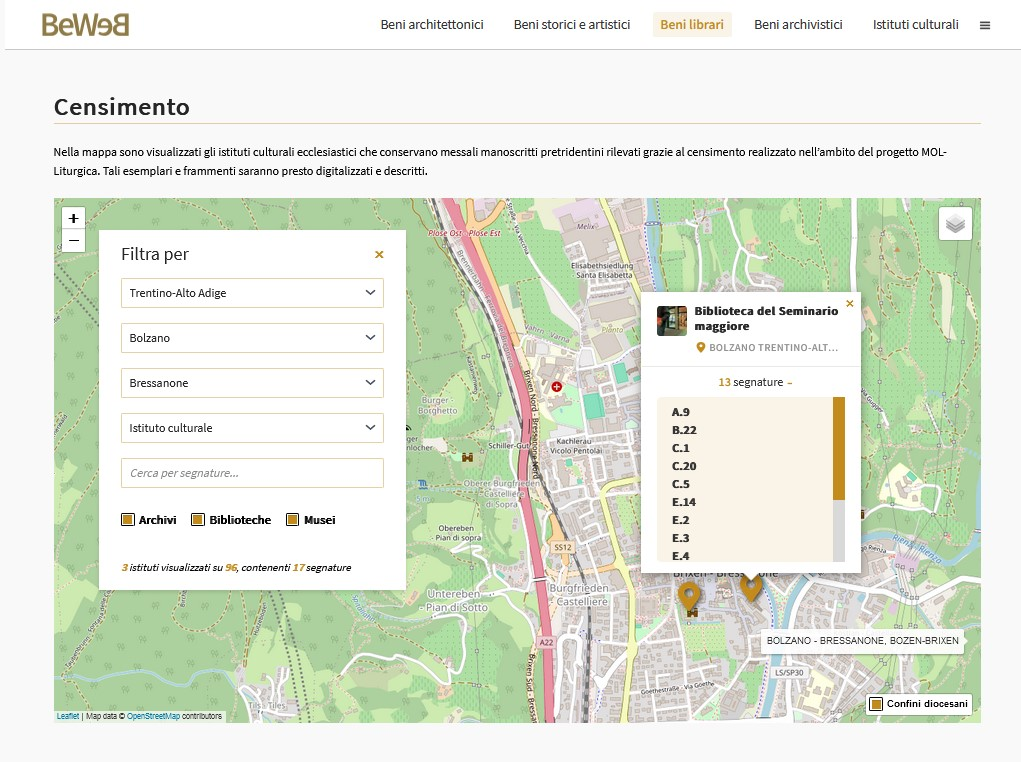Expand the Bolzano province dropdown
This screenshot has width=1021, height=762.
[252, 338]
